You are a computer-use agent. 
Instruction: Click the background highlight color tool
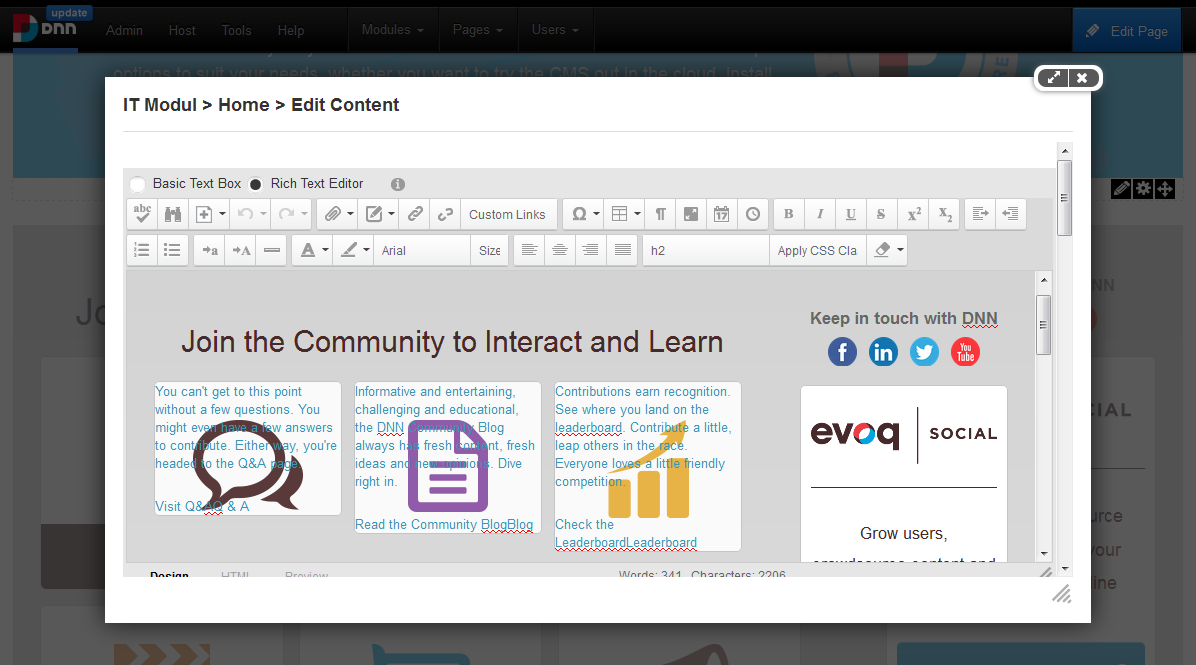pyautogui.click(x=349, y=250)
